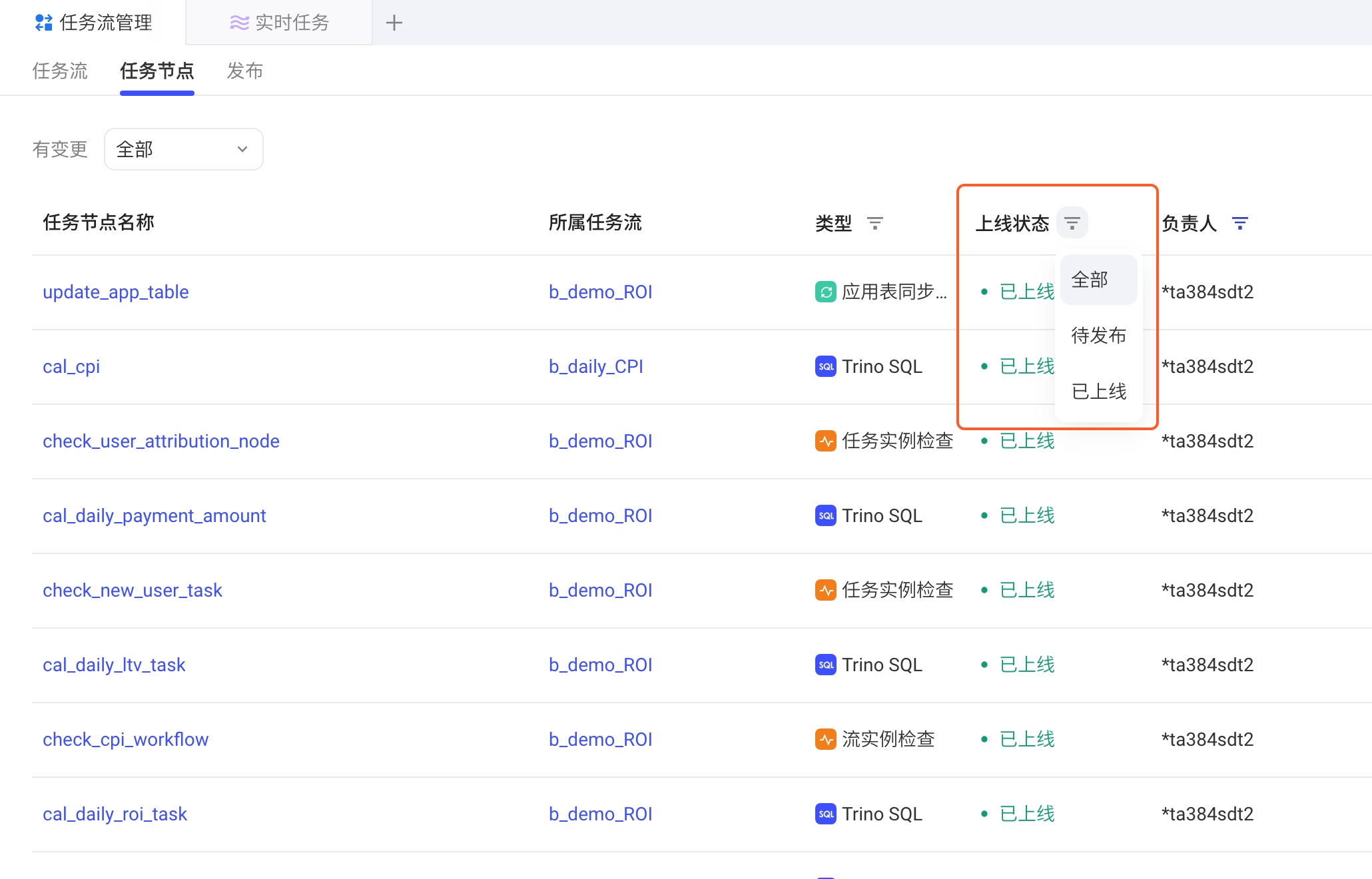Select 全部 in the status filter menu
The image size is (1372, 879).
pyautogui.click(x=1099, y=280)
